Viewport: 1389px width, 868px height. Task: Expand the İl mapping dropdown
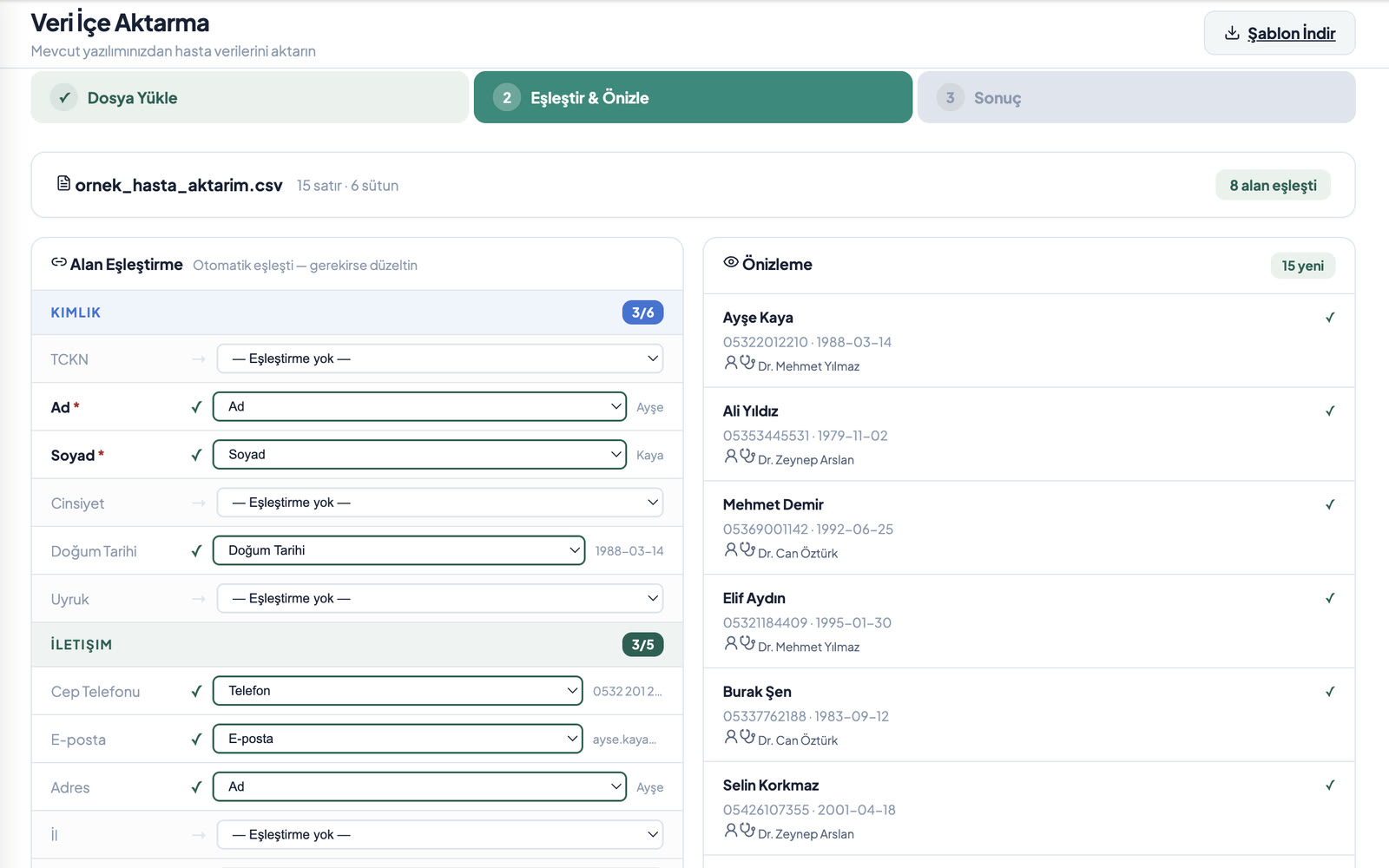(440, 834)
